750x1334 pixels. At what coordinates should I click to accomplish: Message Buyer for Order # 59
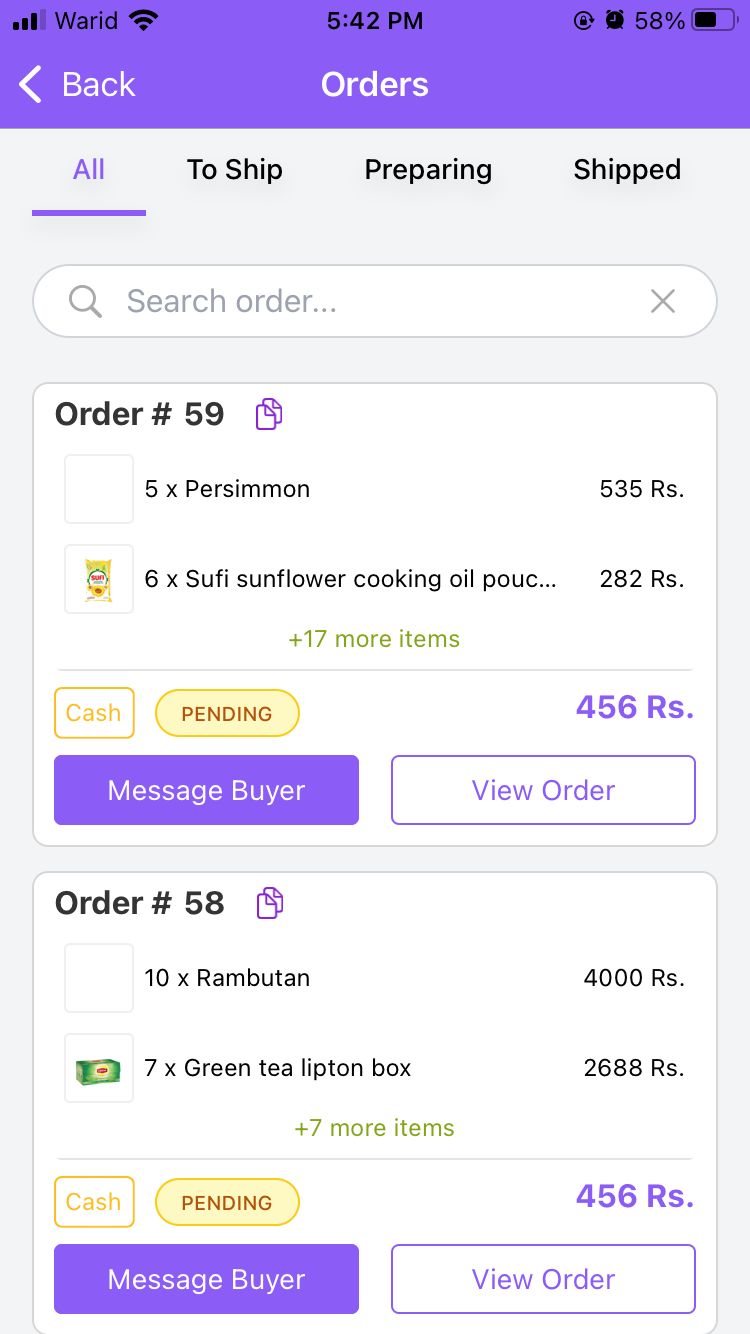point(206,790)
